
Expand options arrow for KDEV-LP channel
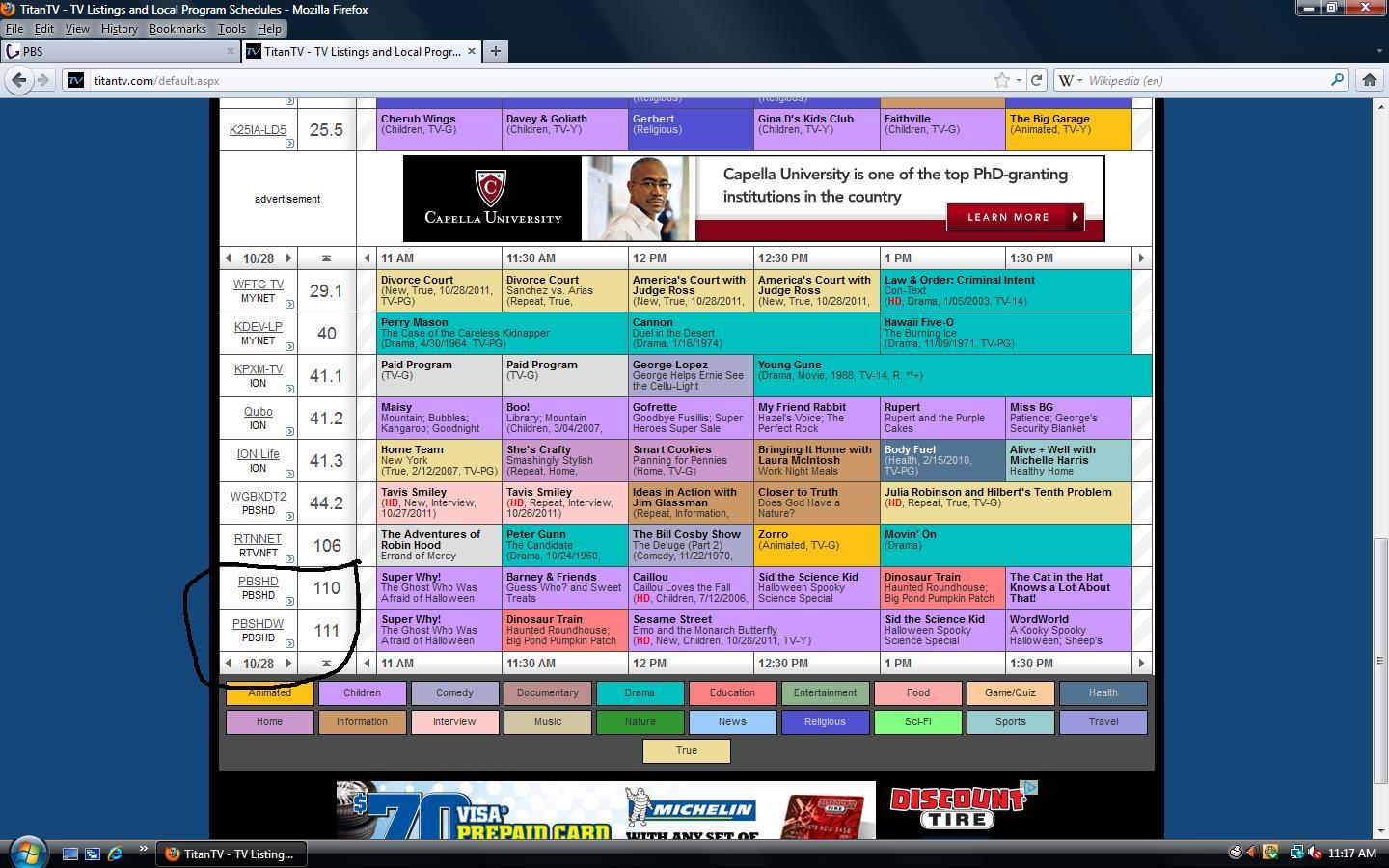point(289,347)
